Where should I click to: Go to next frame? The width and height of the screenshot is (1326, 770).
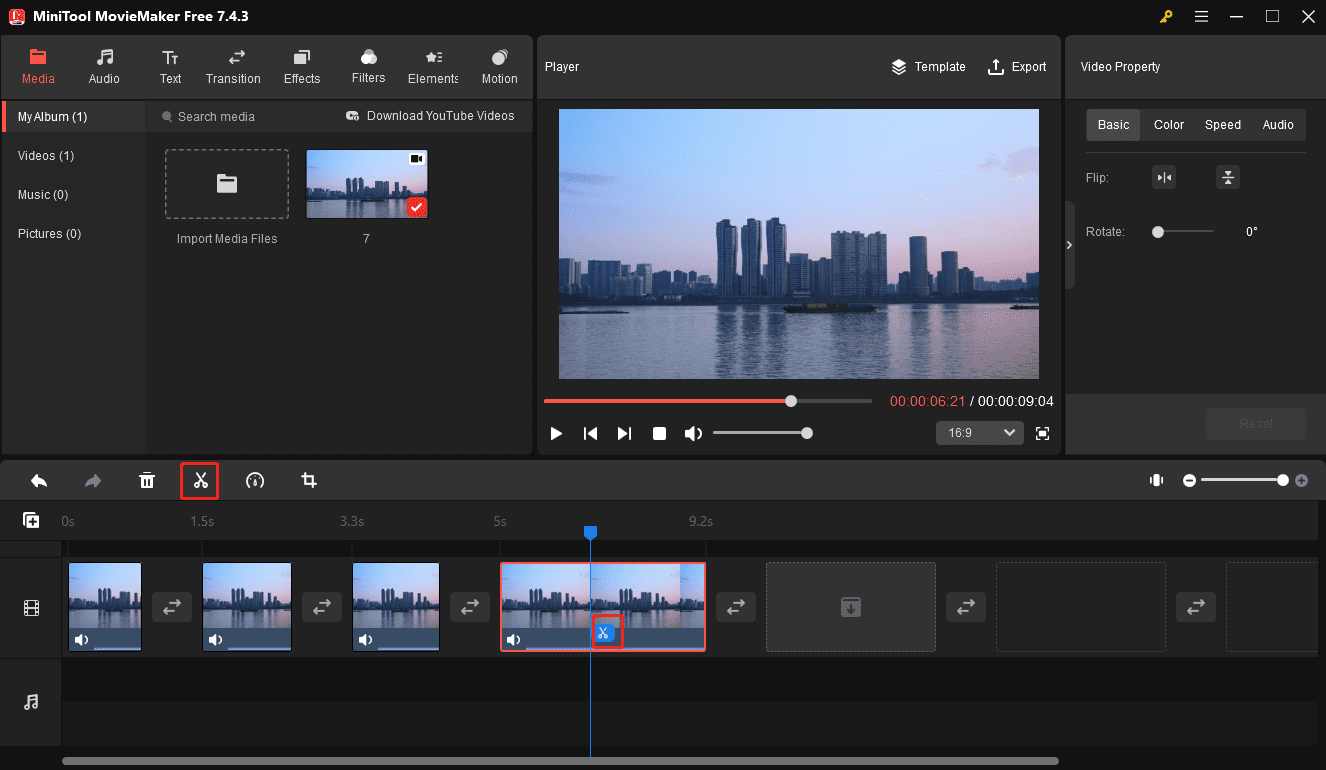[624, 433]
